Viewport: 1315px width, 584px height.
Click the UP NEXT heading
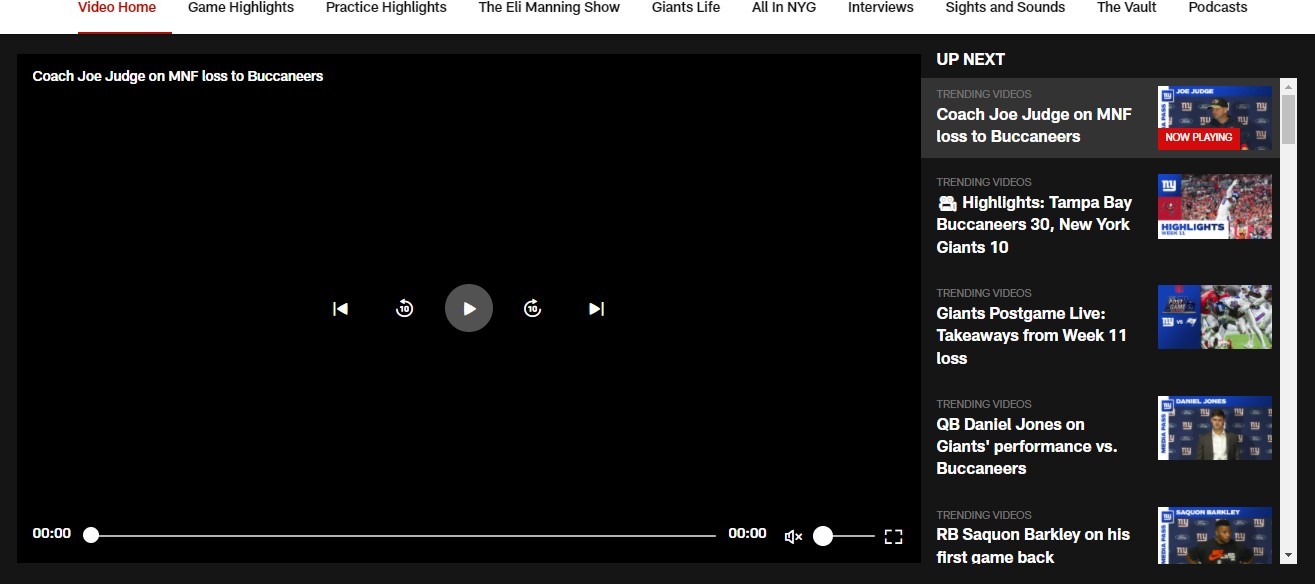[971, 60]
